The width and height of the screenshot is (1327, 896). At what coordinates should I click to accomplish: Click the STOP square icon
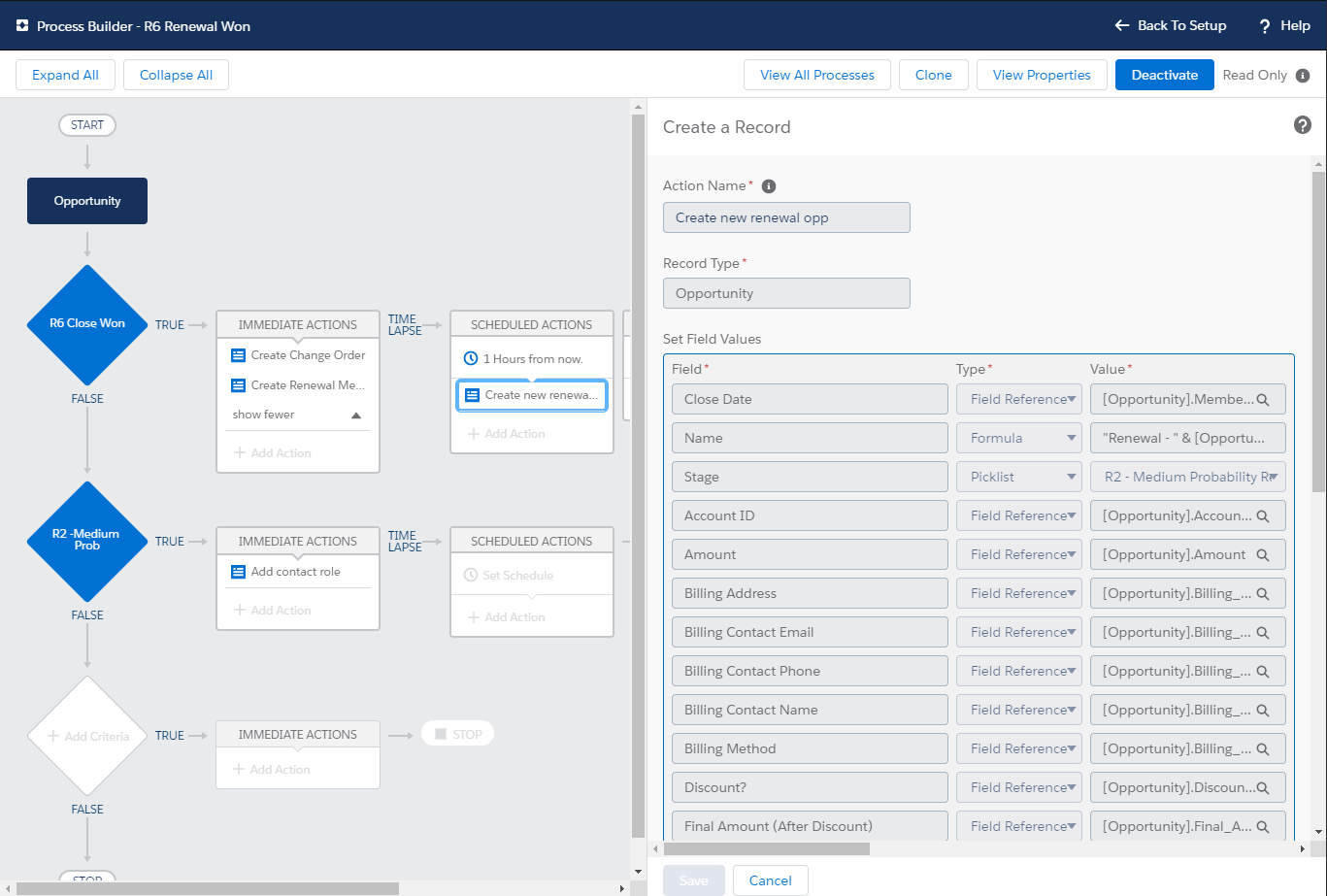tap(441, 734)
